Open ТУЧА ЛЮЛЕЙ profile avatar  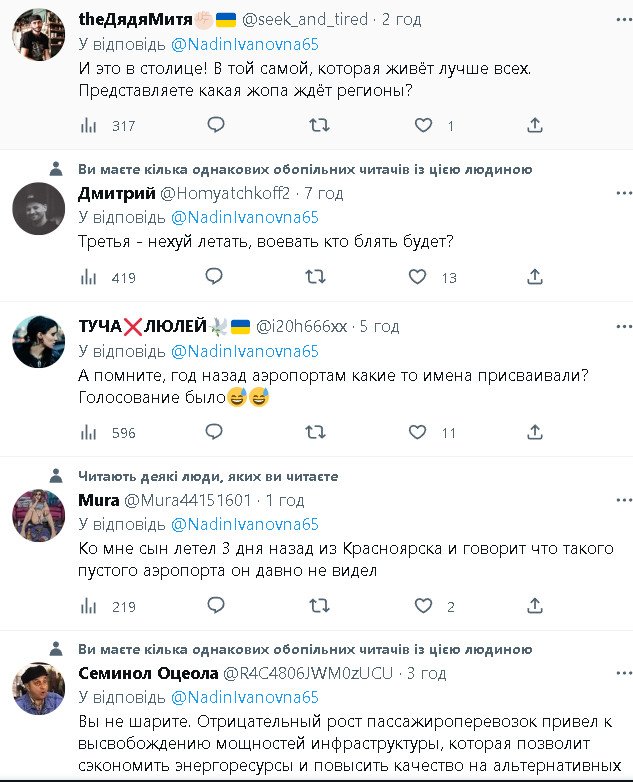click(x=38, y=341)
